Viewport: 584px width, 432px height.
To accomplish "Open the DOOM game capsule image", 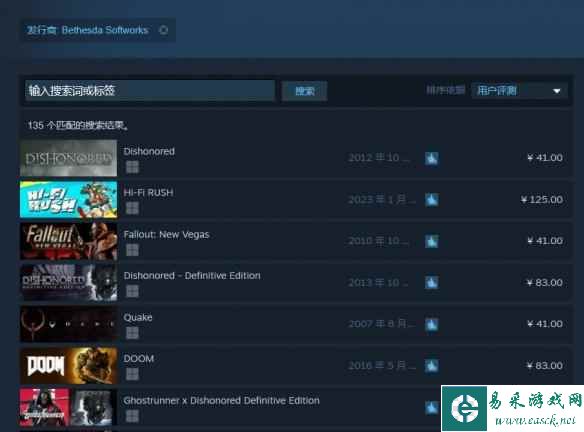I will point(69,366).
